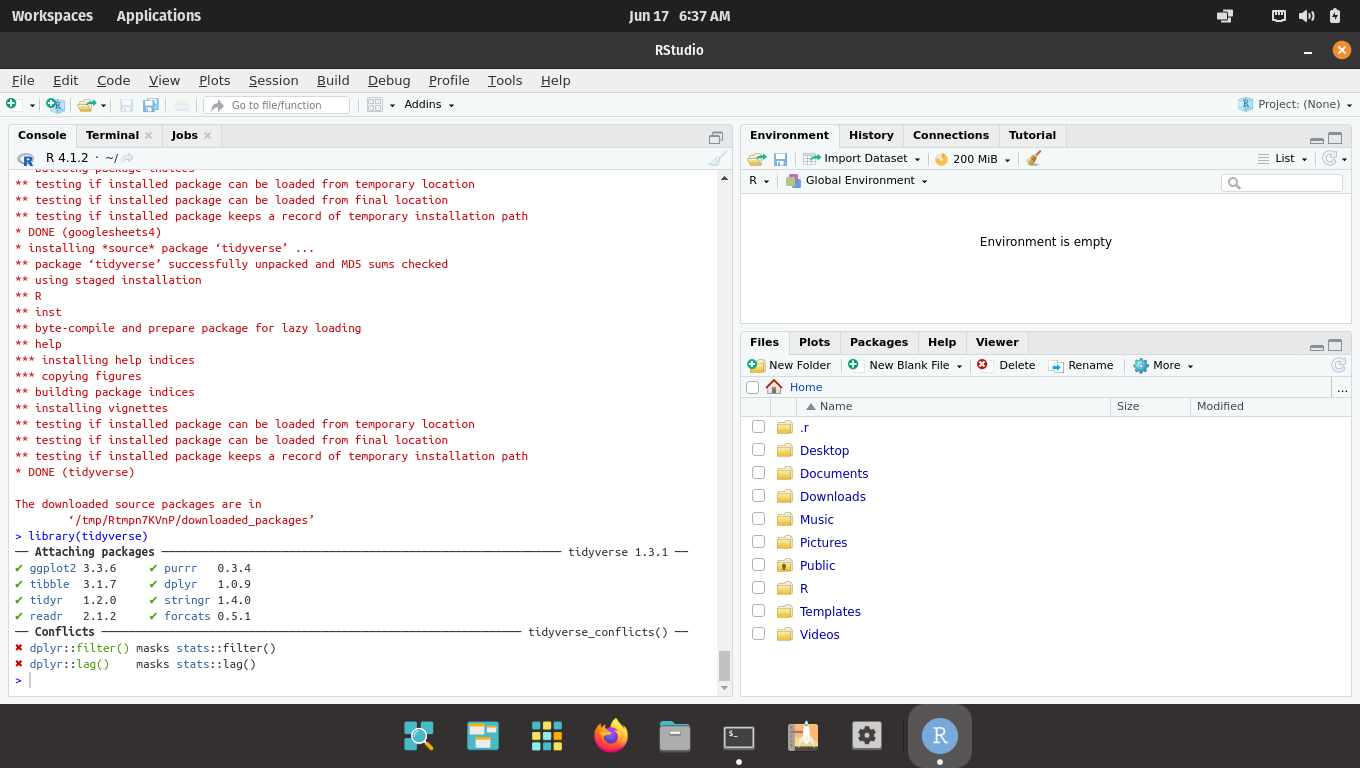This screenshot has height=768, width=1360.
Task: Open the More dropdown in Files pane
Action: [1164, 366]
